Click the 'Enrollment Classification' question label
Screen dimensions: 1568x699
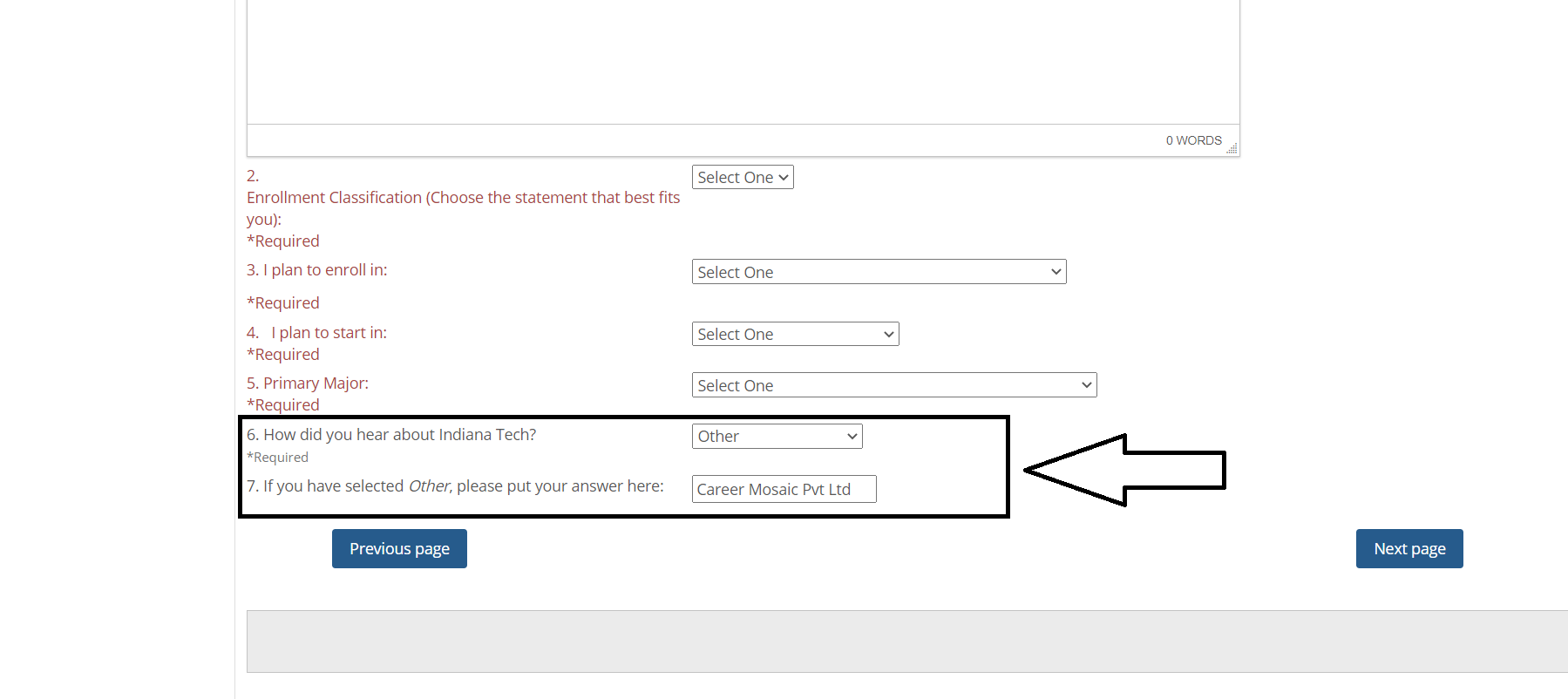[463, 208]
